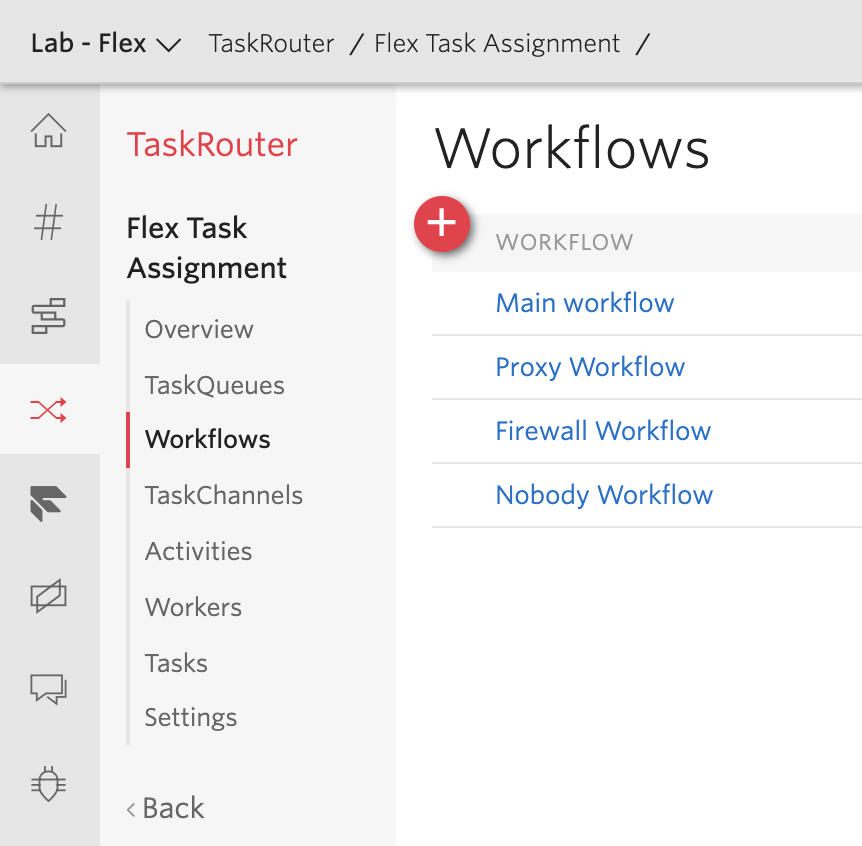Open the Studio flow icon in sidebar

(48, 316)
